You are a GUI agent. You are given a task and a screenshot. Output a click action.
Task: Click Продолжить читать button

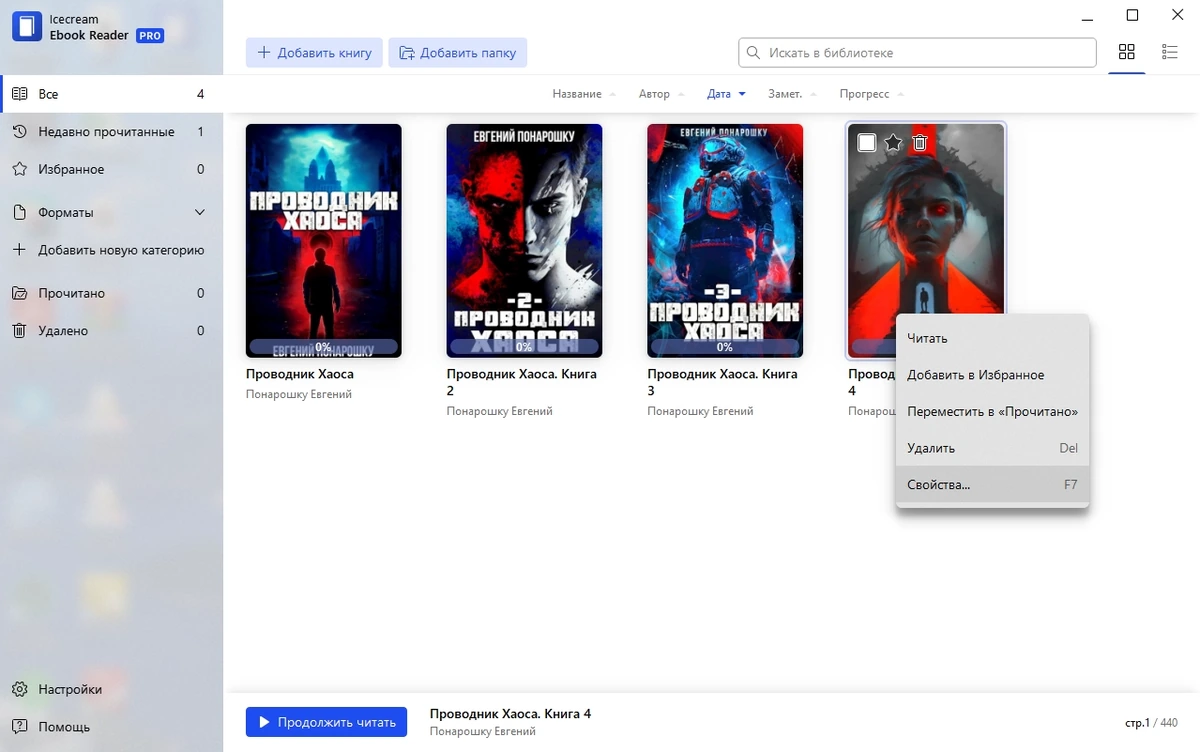326,722
